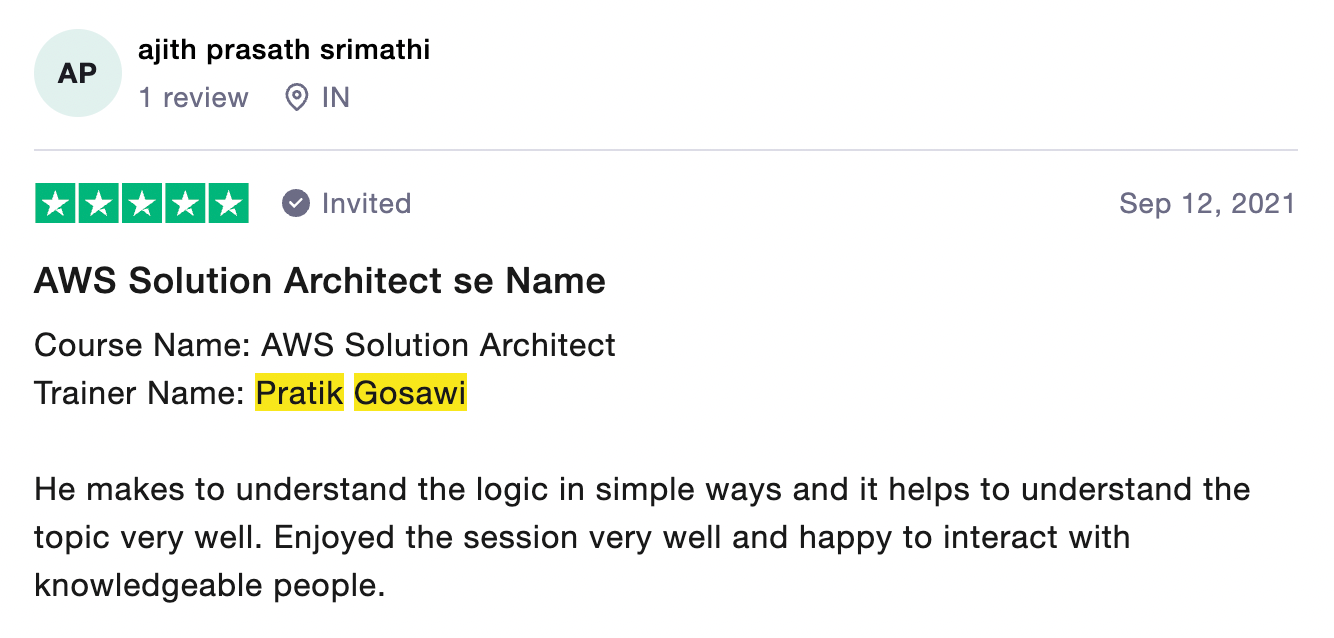The height and width of the screenshot is (638, 1334).
Task: Click the Invited label text
Action: [366, 204]
